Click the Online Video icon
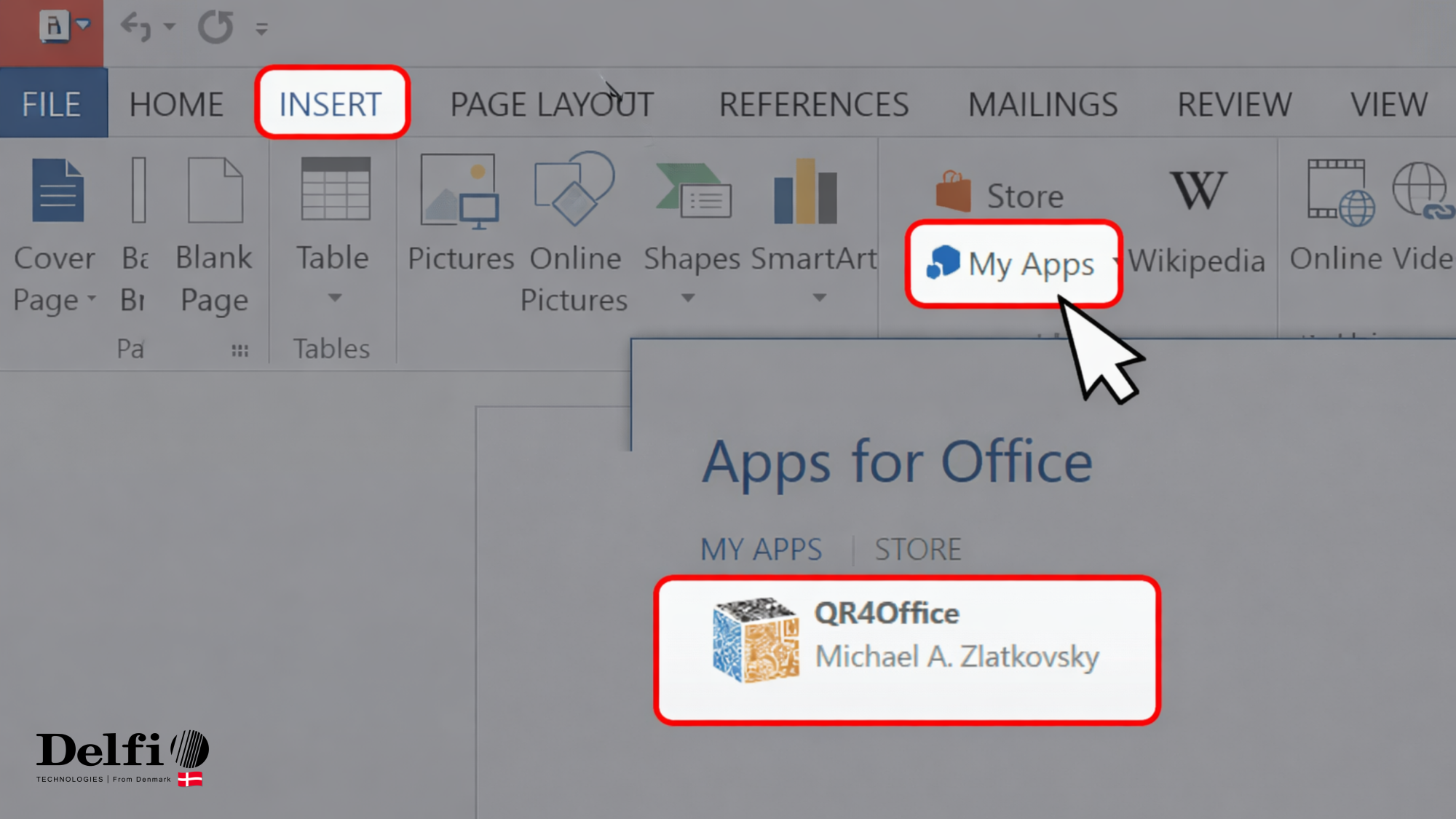1456x819 pixels. (1341, 192)
